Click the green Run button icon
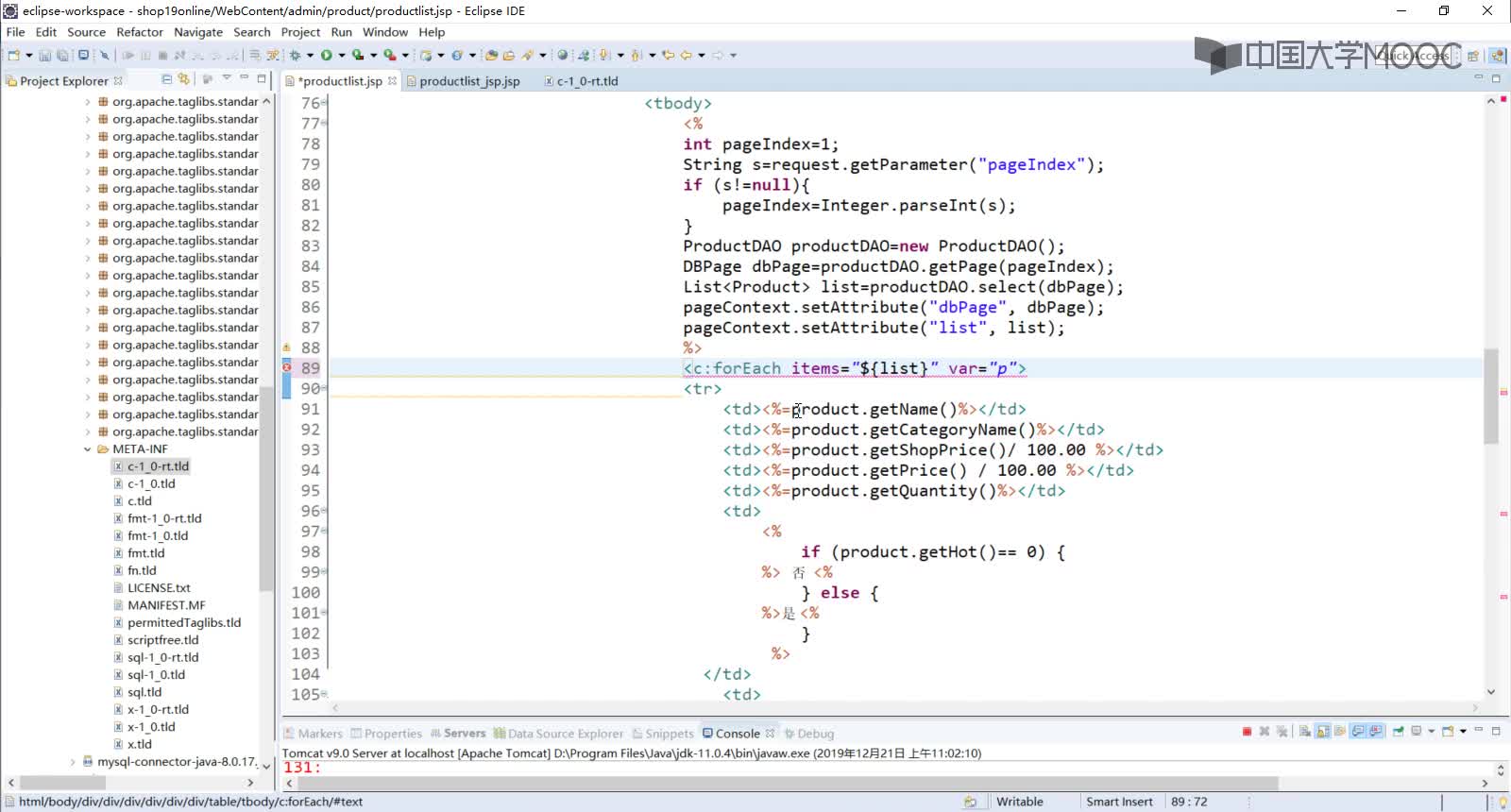The width and height of the screenshot is (1511, 812). (x=326, y=55)
